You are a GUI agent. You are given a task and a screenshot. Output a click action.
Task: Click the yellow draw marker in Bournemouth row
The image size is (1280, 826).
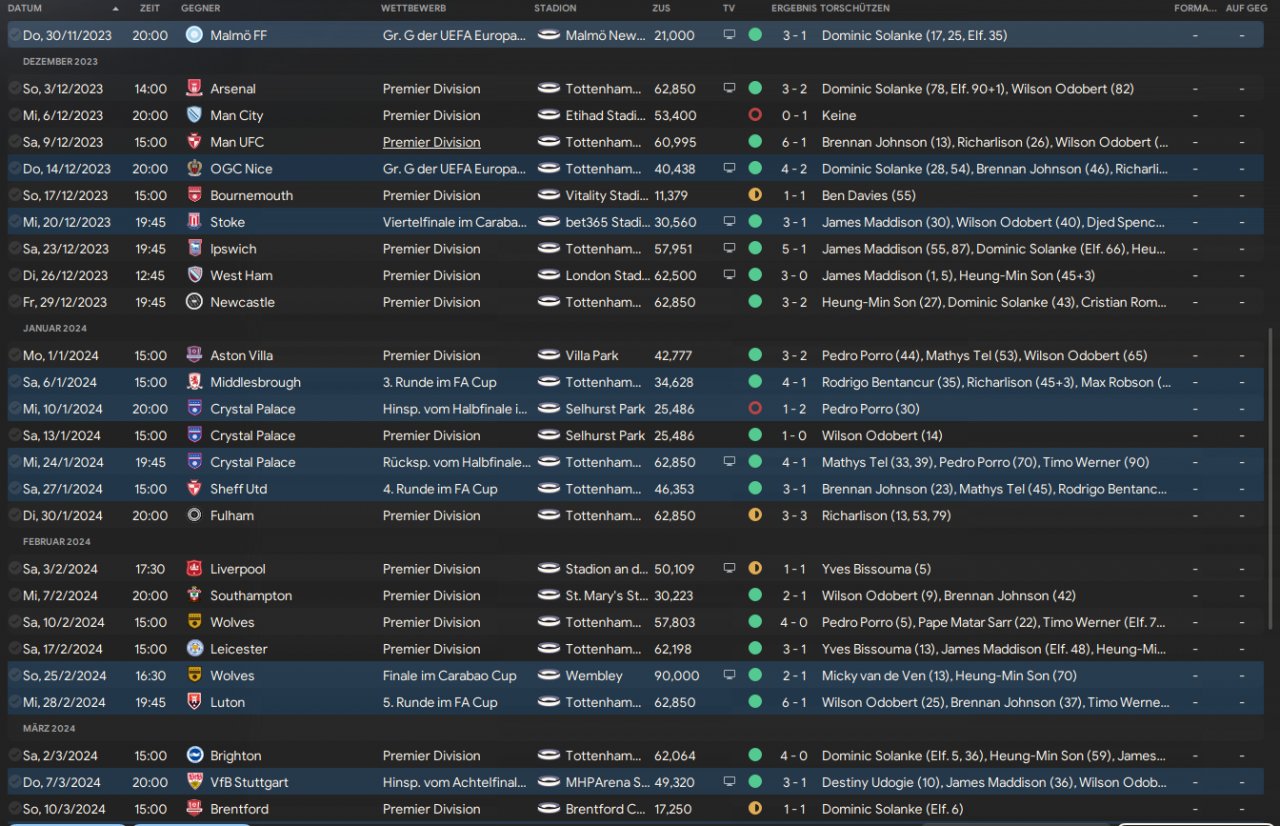(755, 195)
